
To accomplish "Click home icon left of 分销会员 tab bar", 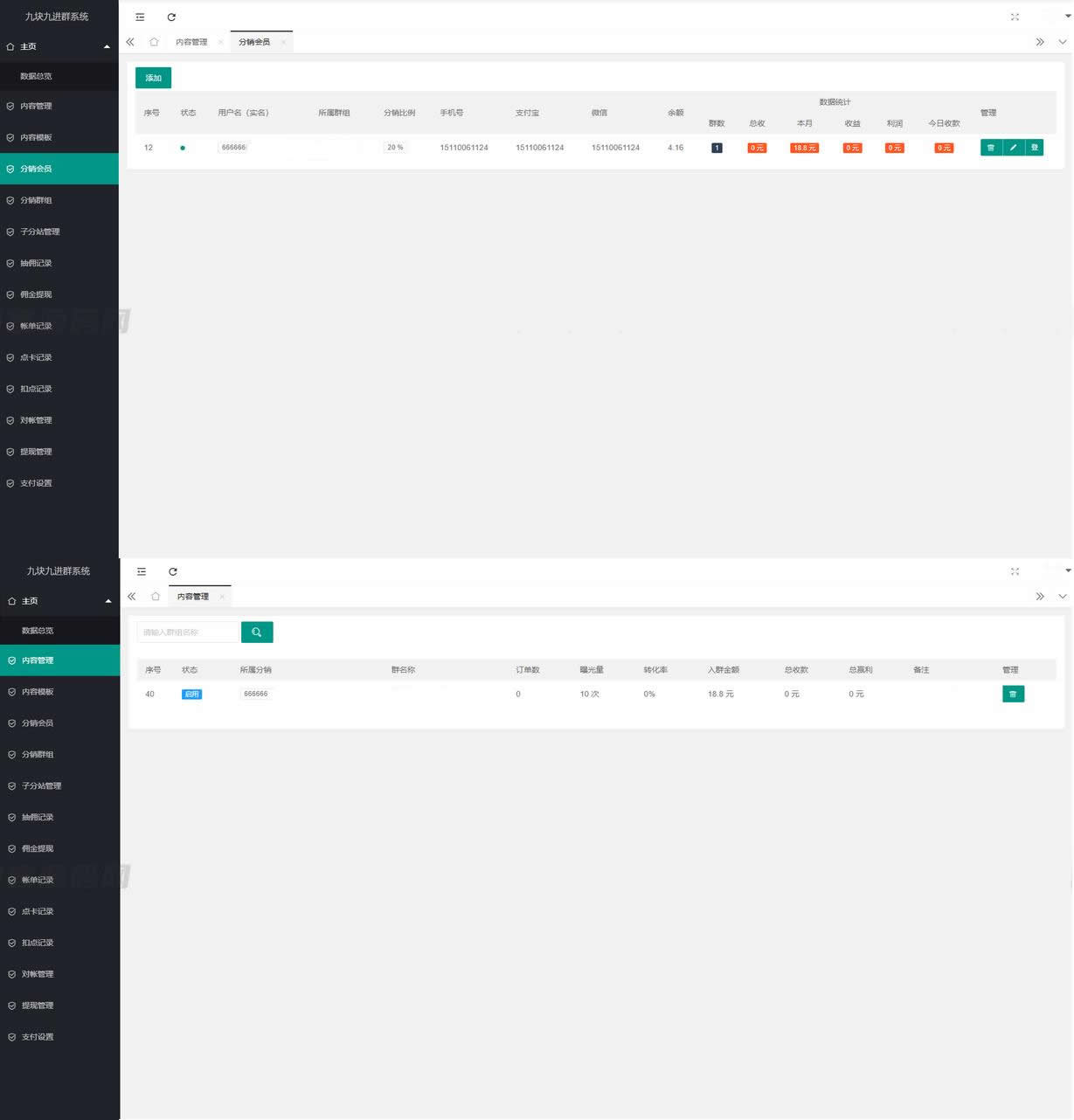I will point(154,42).
